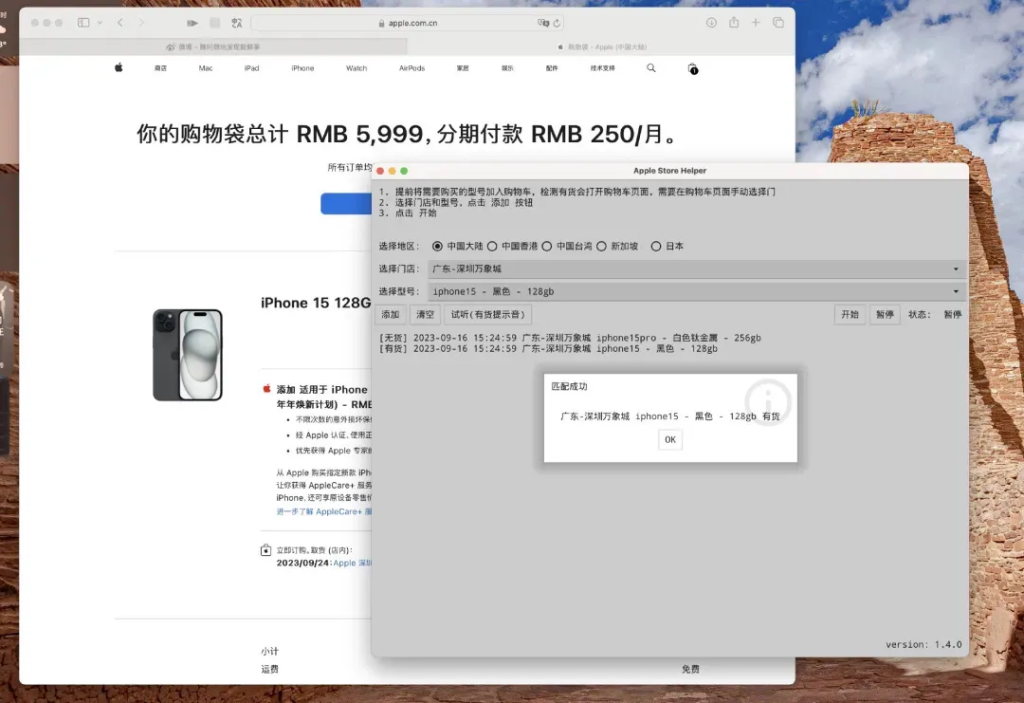This screenshot has height=703, width=1024.
Task: Open the 娱乐 menu on Apple site
Action: click(507, 68)
